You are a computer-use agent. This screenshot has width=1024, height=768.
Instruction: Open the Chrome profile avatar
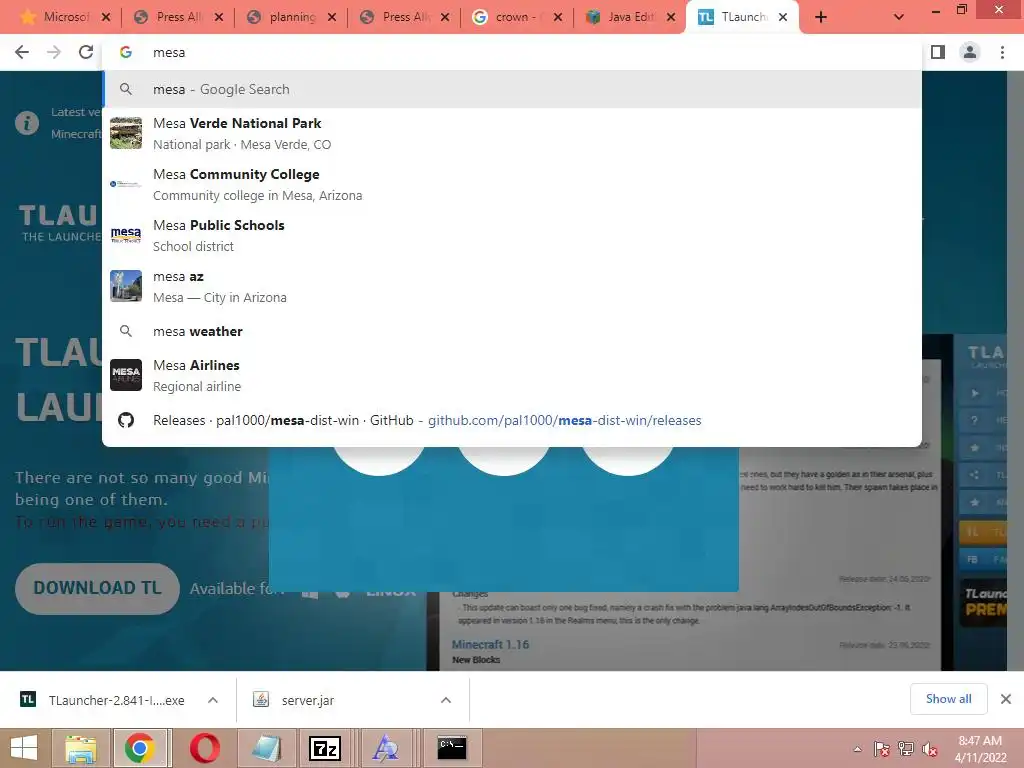click(970, 52)
